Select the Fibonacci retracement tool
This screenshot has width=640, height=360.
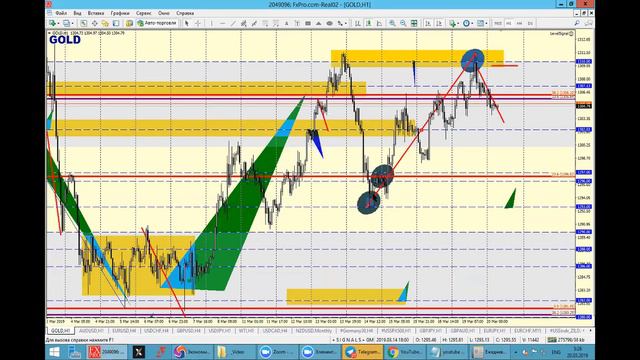[265, 23]
